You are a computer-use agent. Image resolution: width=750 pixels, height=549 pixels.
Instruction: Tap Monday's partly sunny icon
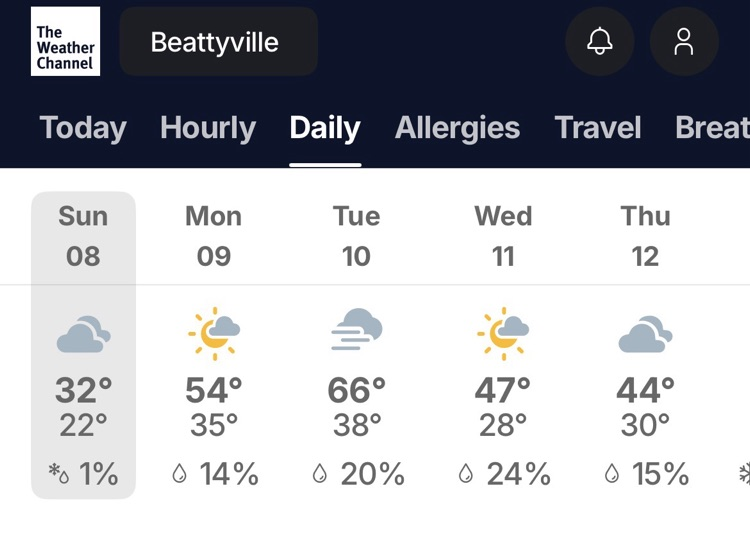pyautogui.click(x=213, y=334)
